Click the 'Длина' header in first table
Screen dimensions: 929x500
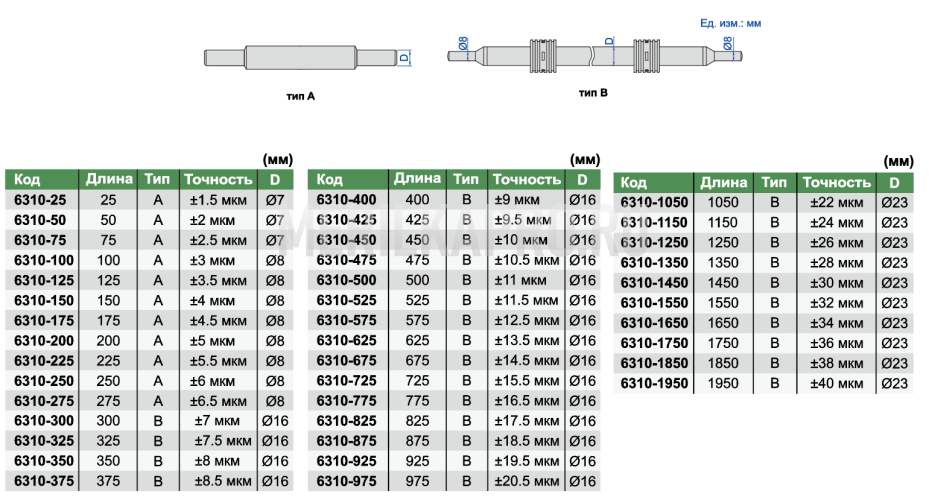tap(108, 180)
